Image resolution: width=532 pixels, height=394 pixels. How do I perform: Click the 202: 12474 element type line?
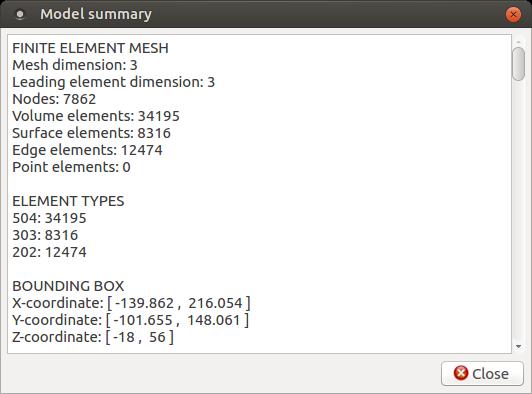pyautogui.click(x=49, y=252)
